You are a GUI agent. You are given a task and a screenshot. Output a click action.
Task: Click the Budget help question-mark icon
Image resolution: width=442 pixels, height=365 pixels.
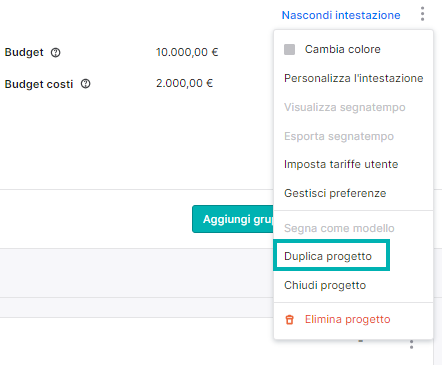pos(56,53)
